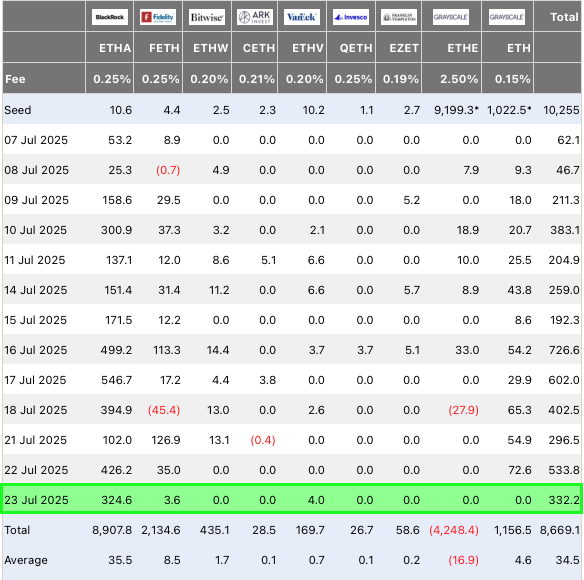Select the red (45.4) FETH outflow value
Viewport: 584px width, 580px height.
(x=164, y=410)
